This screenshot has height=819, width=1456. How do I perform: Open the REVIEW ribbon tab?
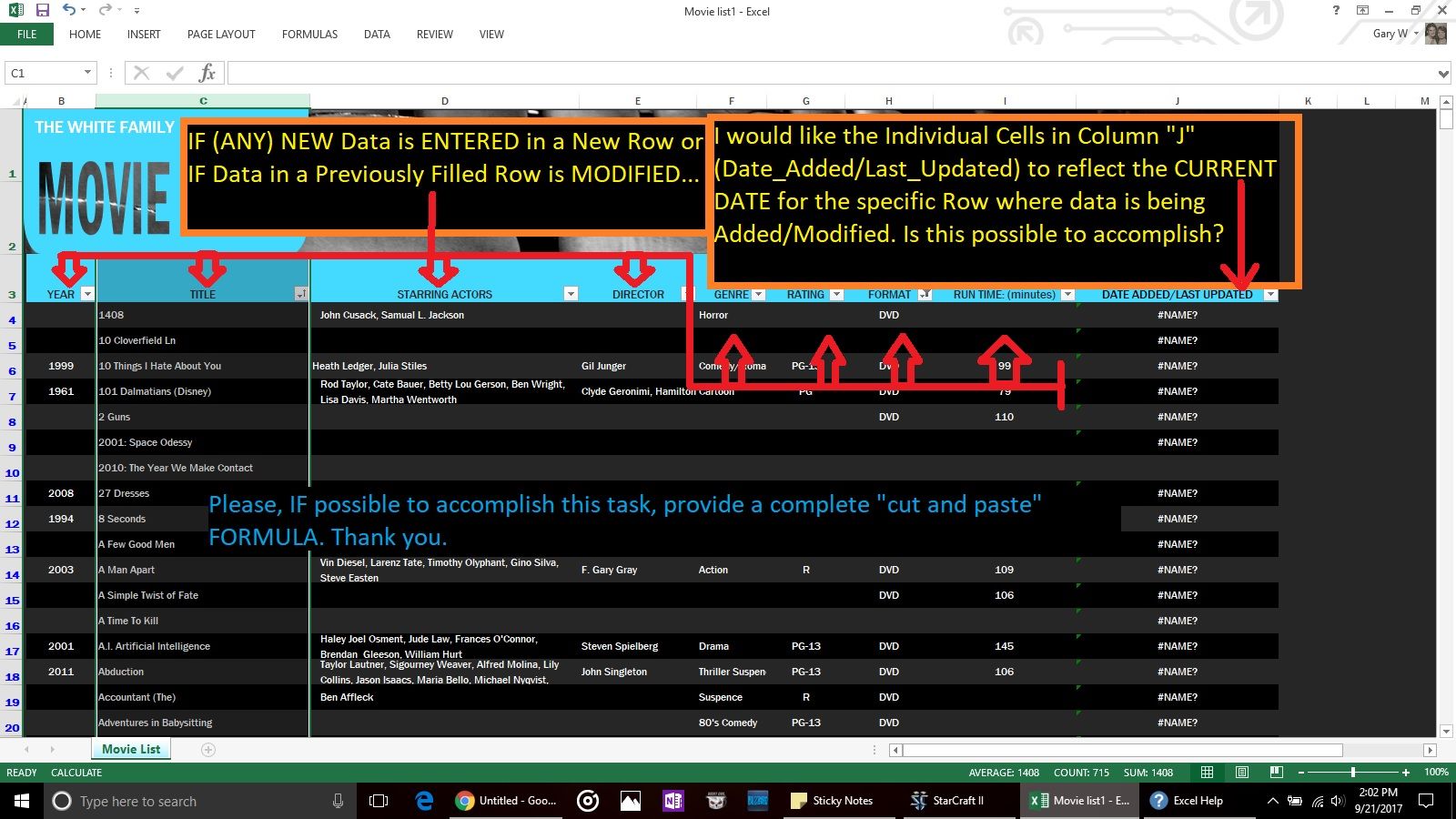[x=434, y=35]
